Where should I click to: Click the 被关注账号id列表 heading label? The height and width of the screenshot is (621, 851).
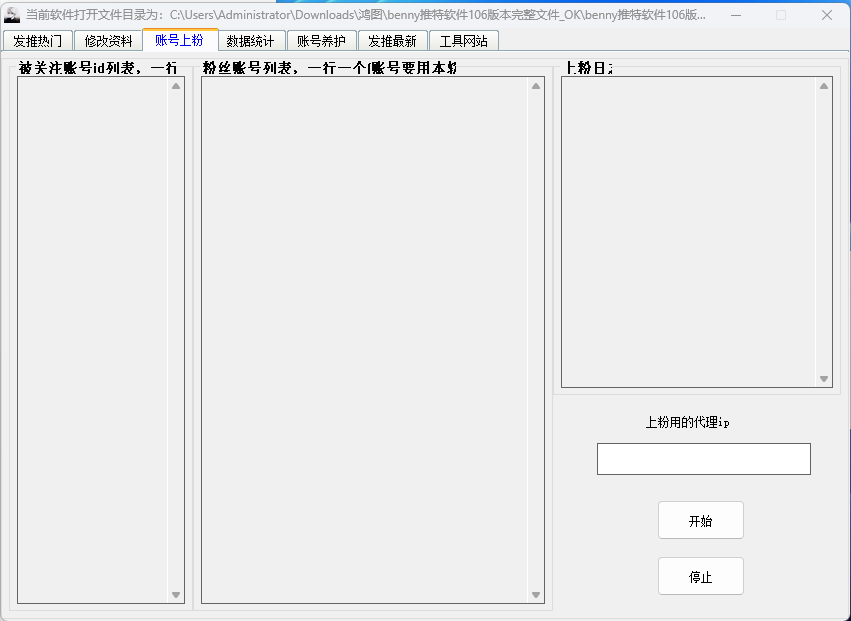pyautogui.click(x=98, y=68)
